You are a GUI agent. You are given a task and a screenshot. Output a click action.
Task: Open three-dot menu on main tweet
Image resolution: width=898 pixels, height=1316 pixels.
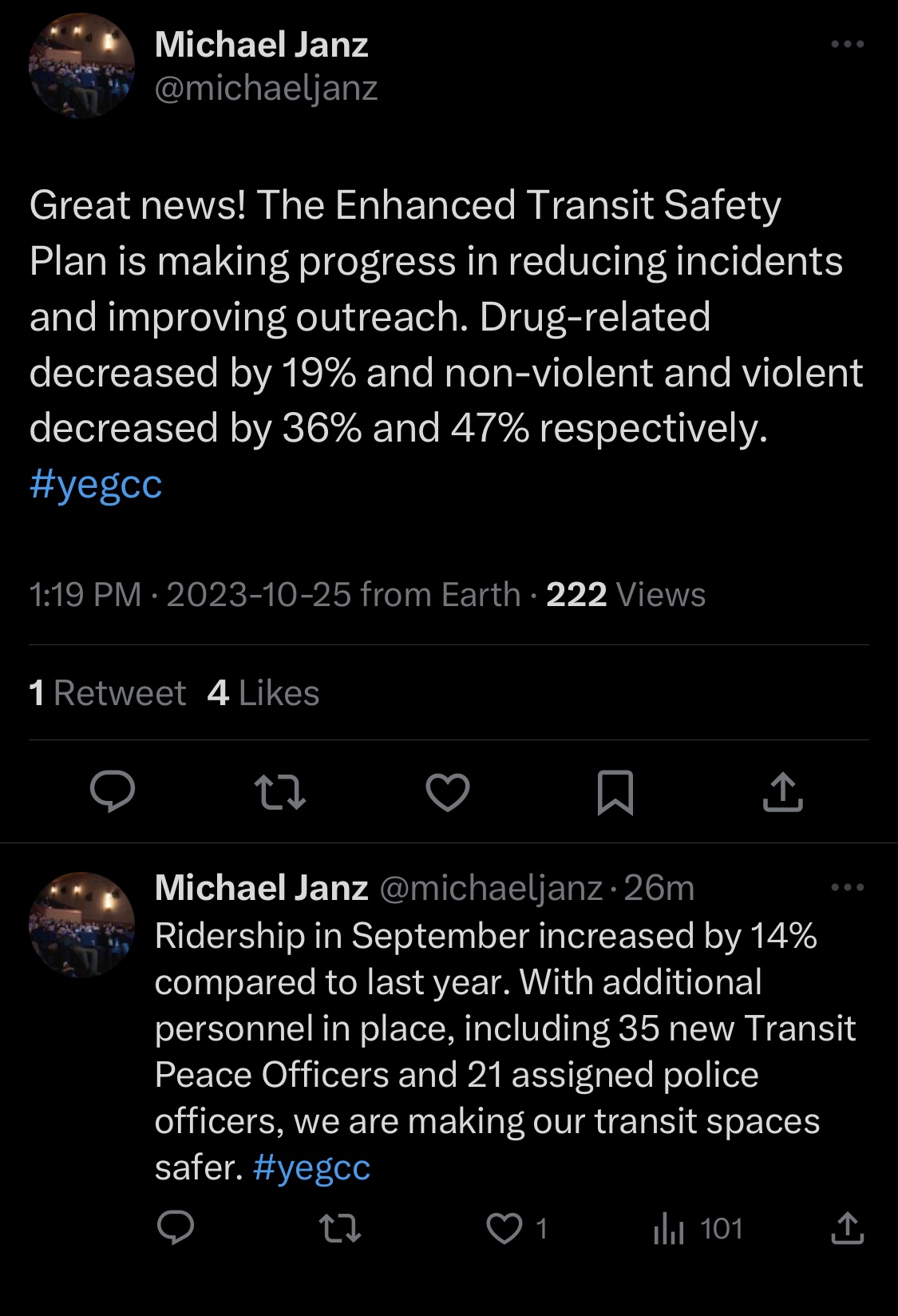coord(847,44)
